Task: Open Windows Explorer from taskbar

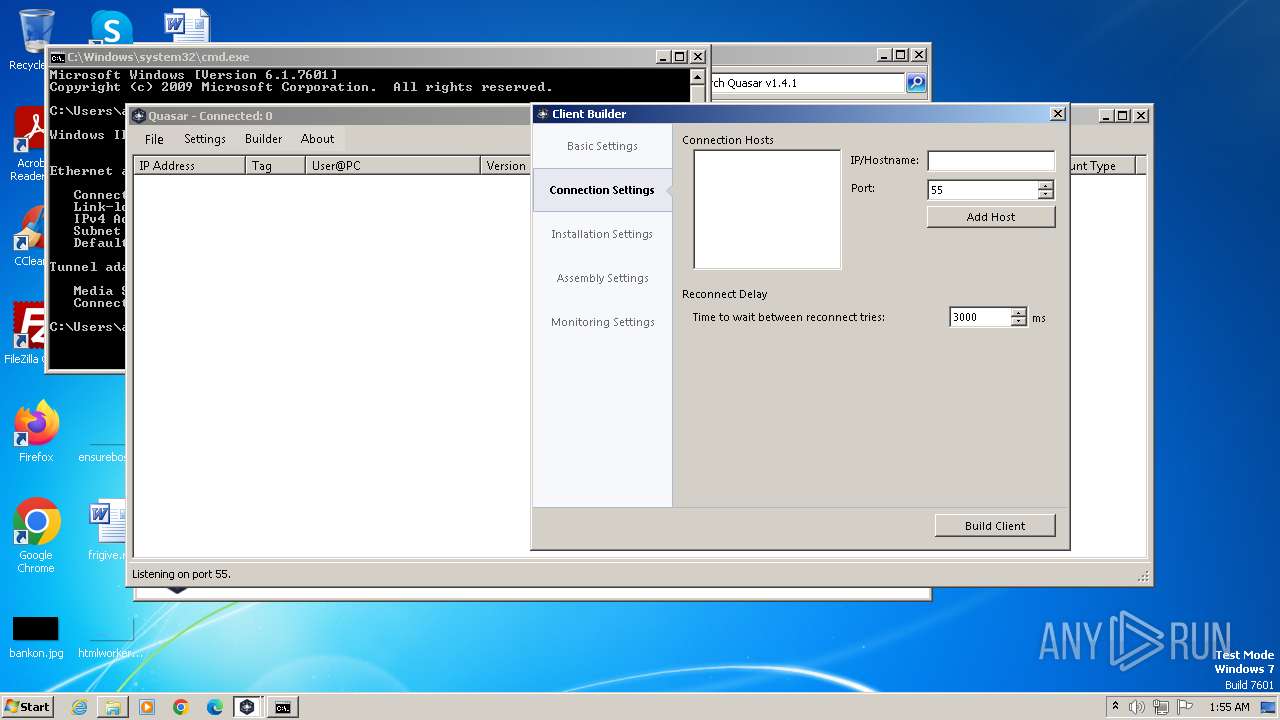Action: coord(113,707)
